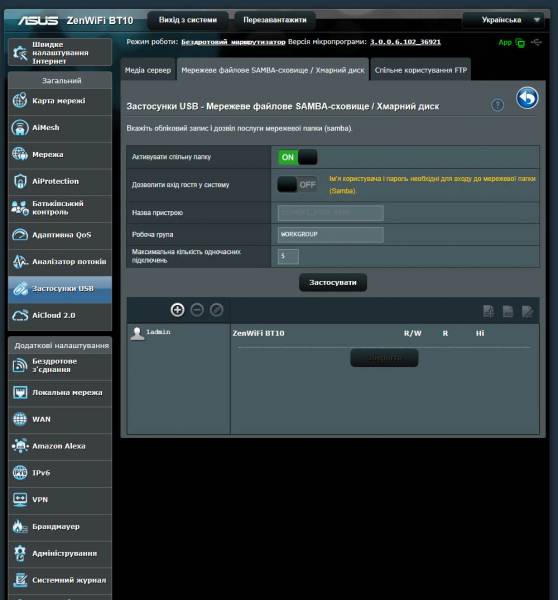Viewport: 558px width, 600px height.
Task: Open the IPv6 settings
Action: pos(60,473)
